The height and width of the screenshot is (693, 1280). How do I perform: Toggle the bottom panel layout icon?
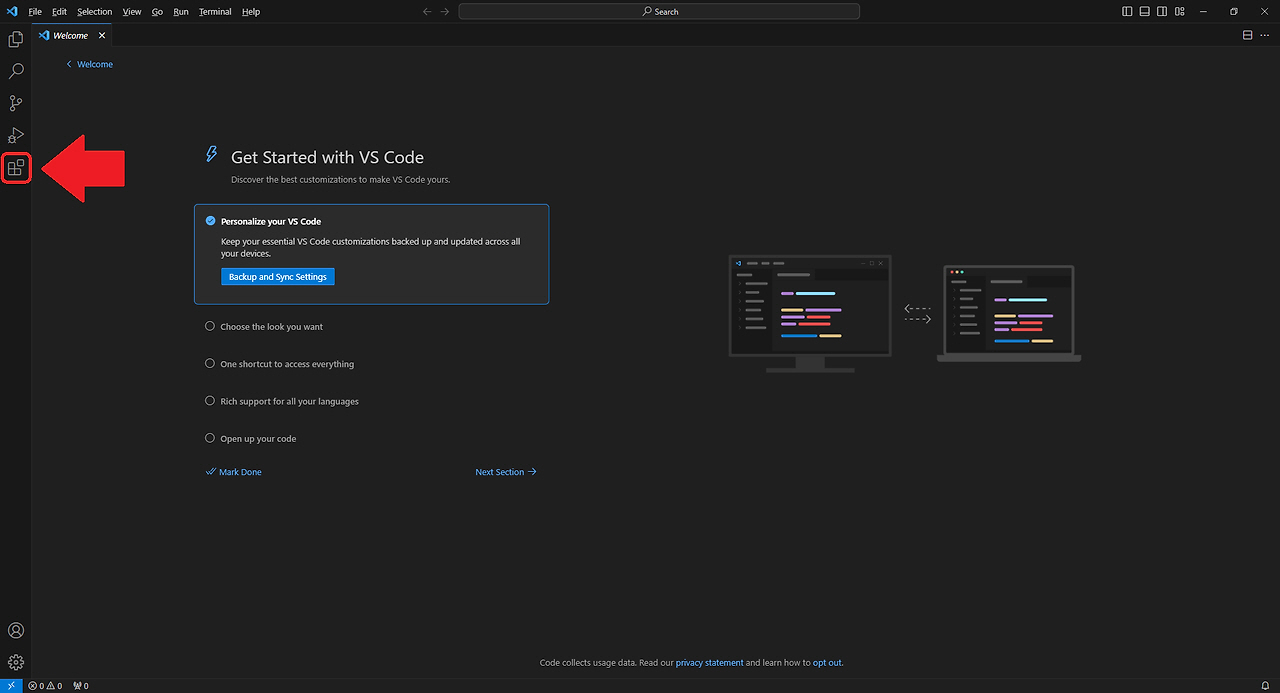pos(1145,11)
